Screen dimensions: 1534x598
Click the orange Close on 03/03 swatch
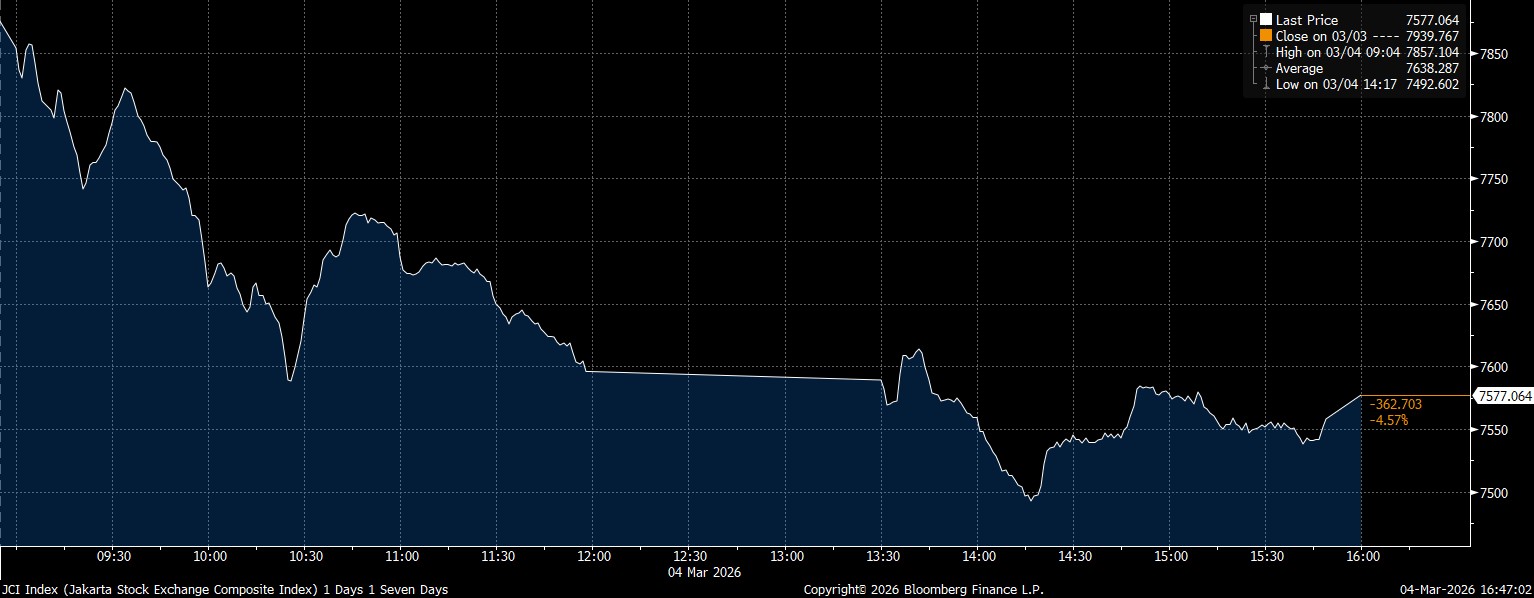pyautogui.click(x=1265, y=36)
